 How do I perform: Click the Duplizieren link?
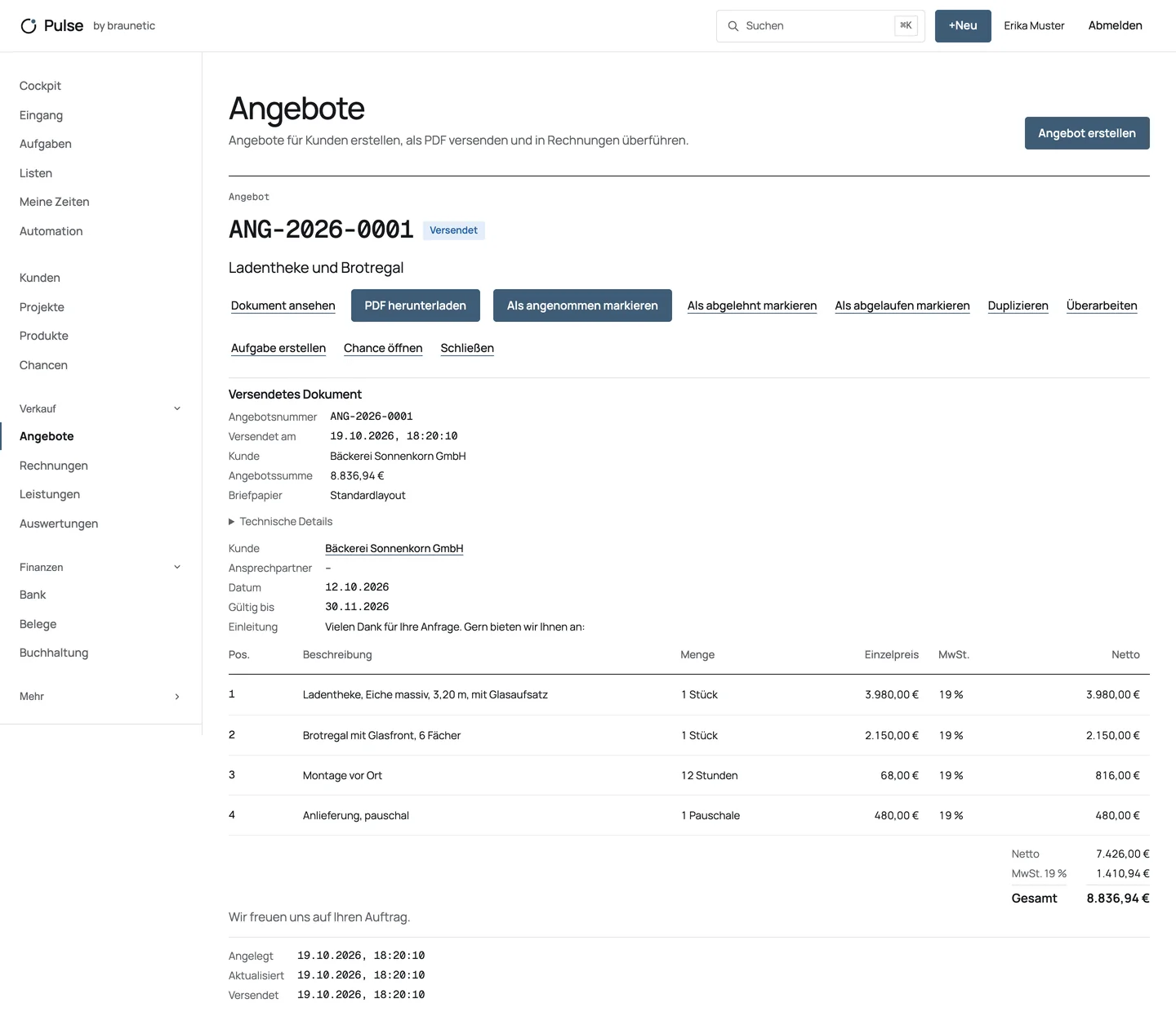pyautogui.click(x=1018, y=305)
